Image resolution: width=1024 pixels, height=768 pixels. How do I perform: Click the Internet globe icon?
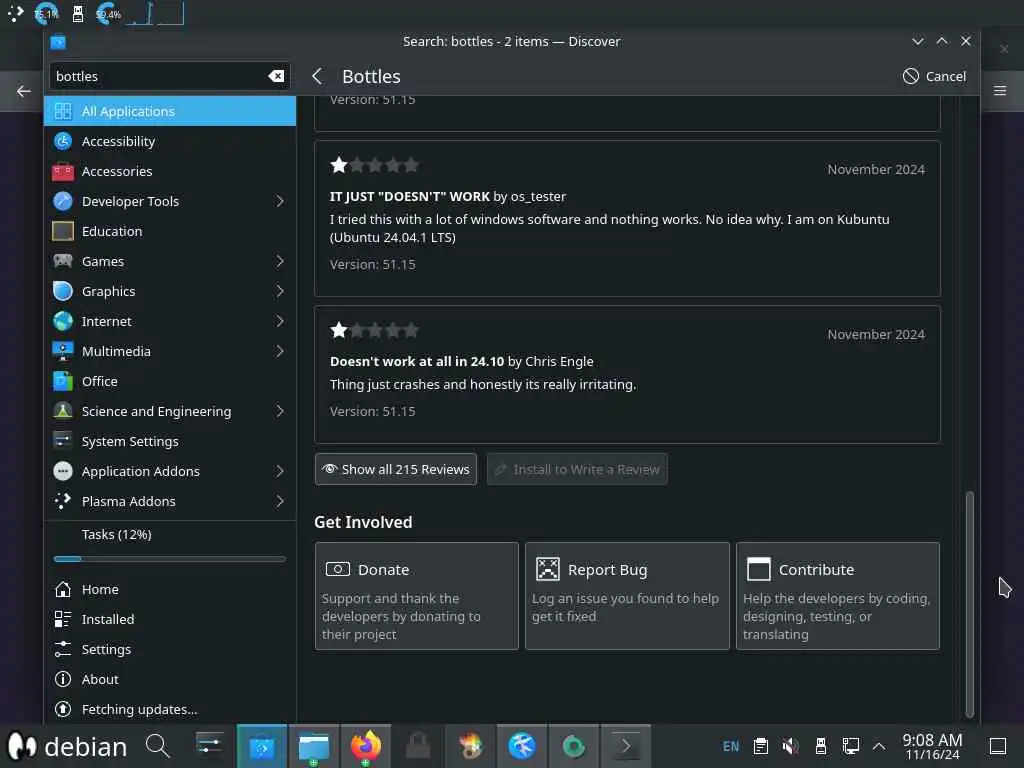point(63,321)
